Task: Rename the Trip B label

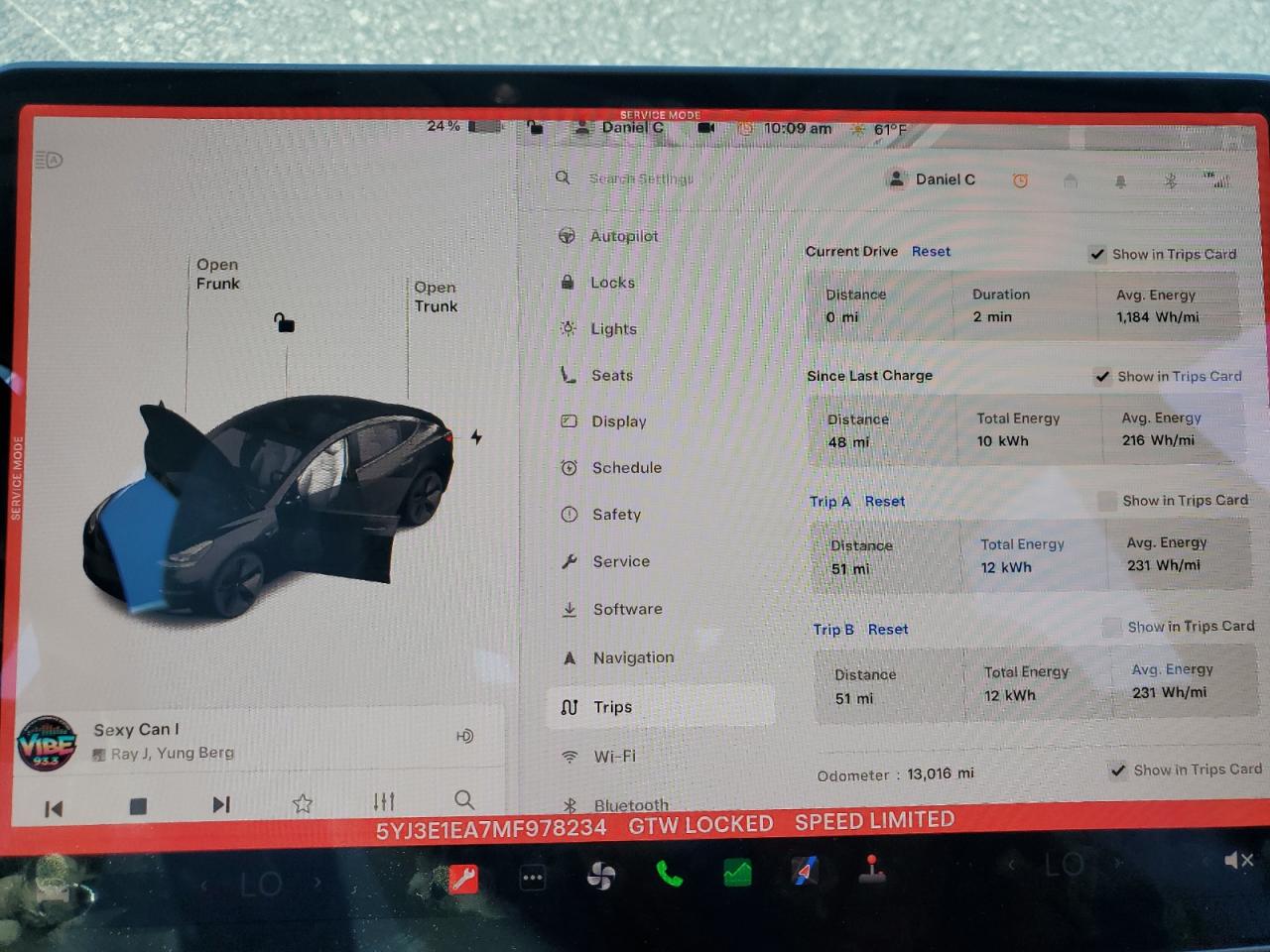Action: pyautogui.click(x=833, y=630)
